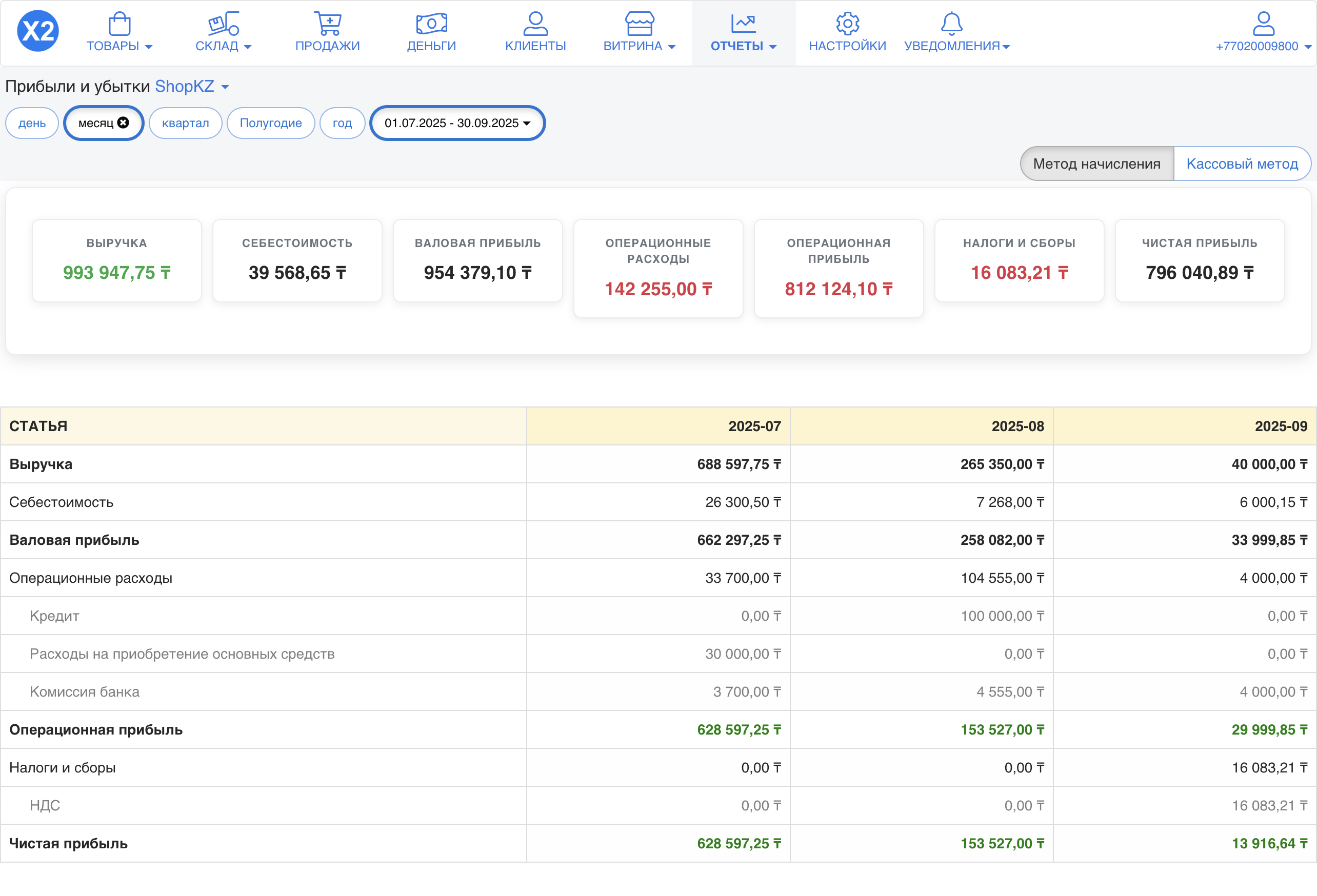Open Клиенты person icon

535,24
